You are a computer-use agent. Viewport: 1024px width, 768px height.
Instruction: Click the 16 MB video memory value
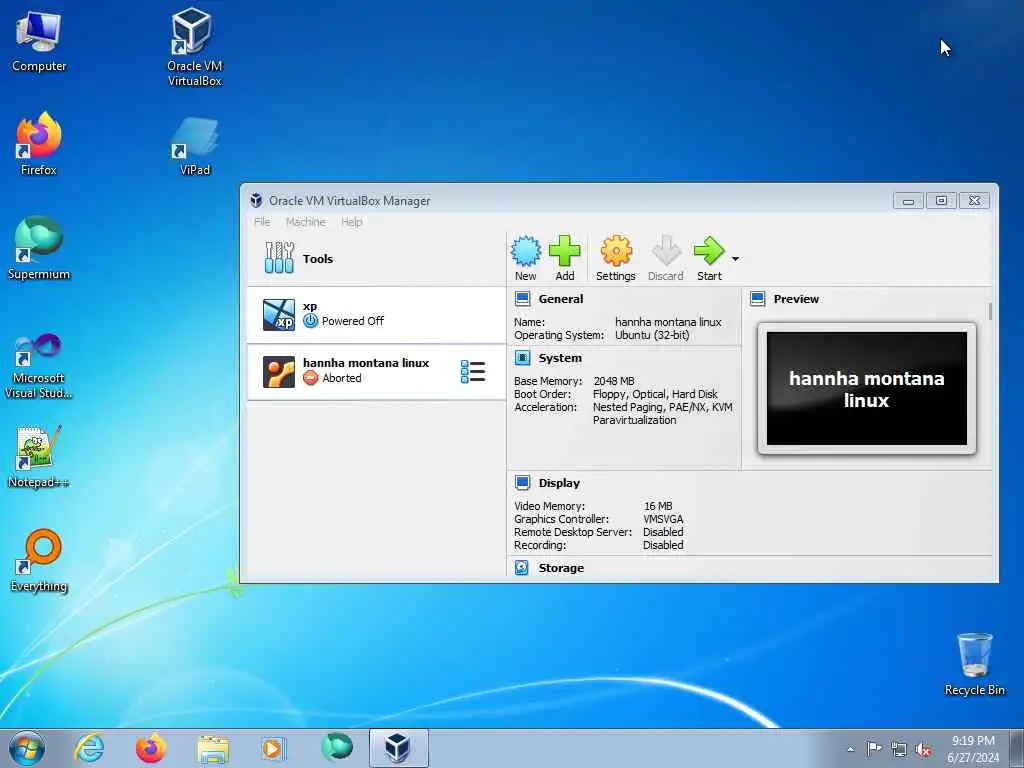coord(658,506)
